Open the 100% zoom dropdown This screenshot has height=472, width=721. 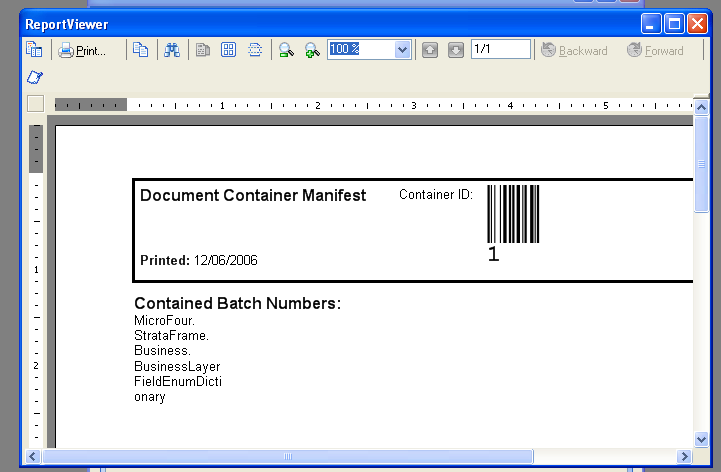[x=402, y=49]
